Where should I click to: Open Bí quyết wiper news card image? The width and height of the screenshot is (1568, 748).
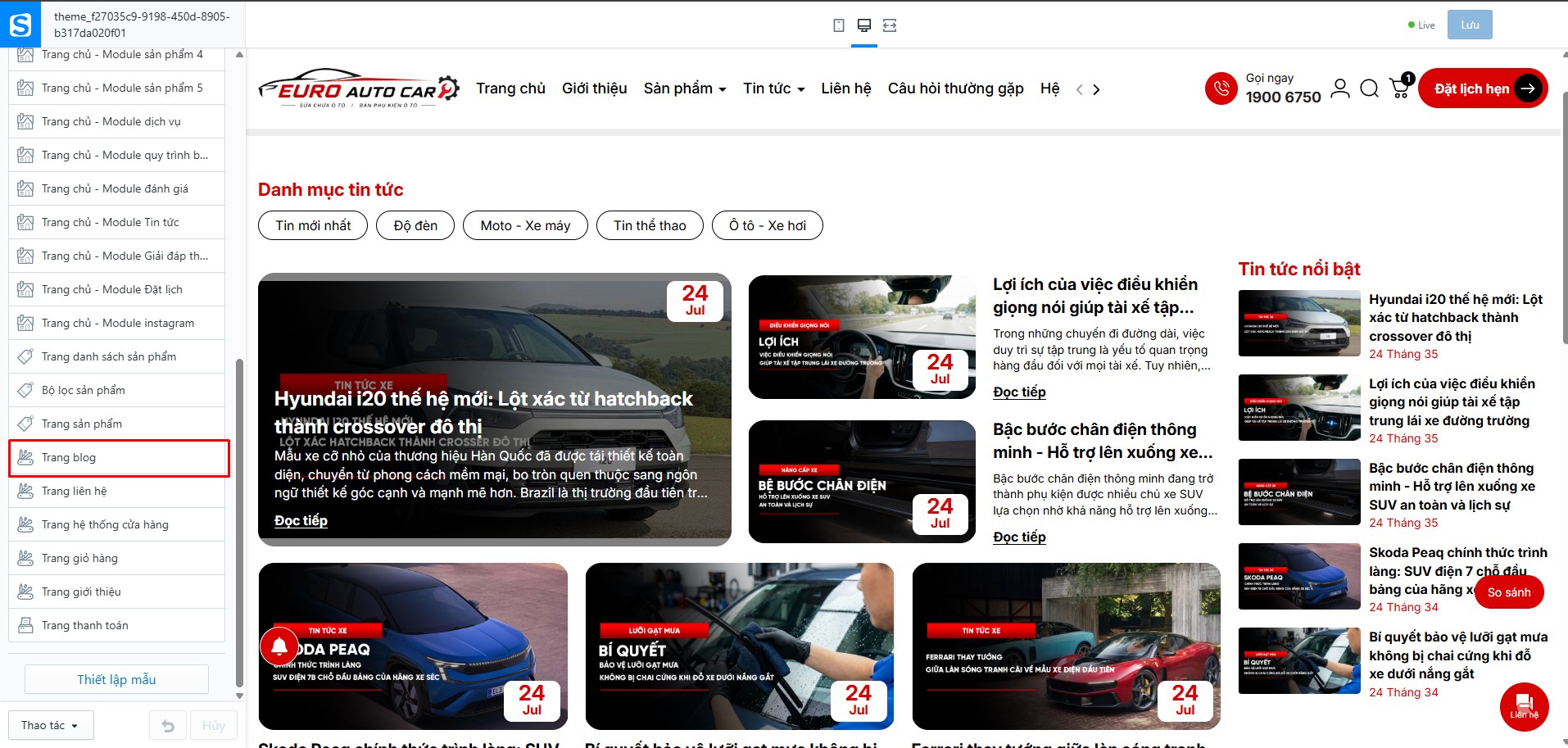(x=740, y=646)
